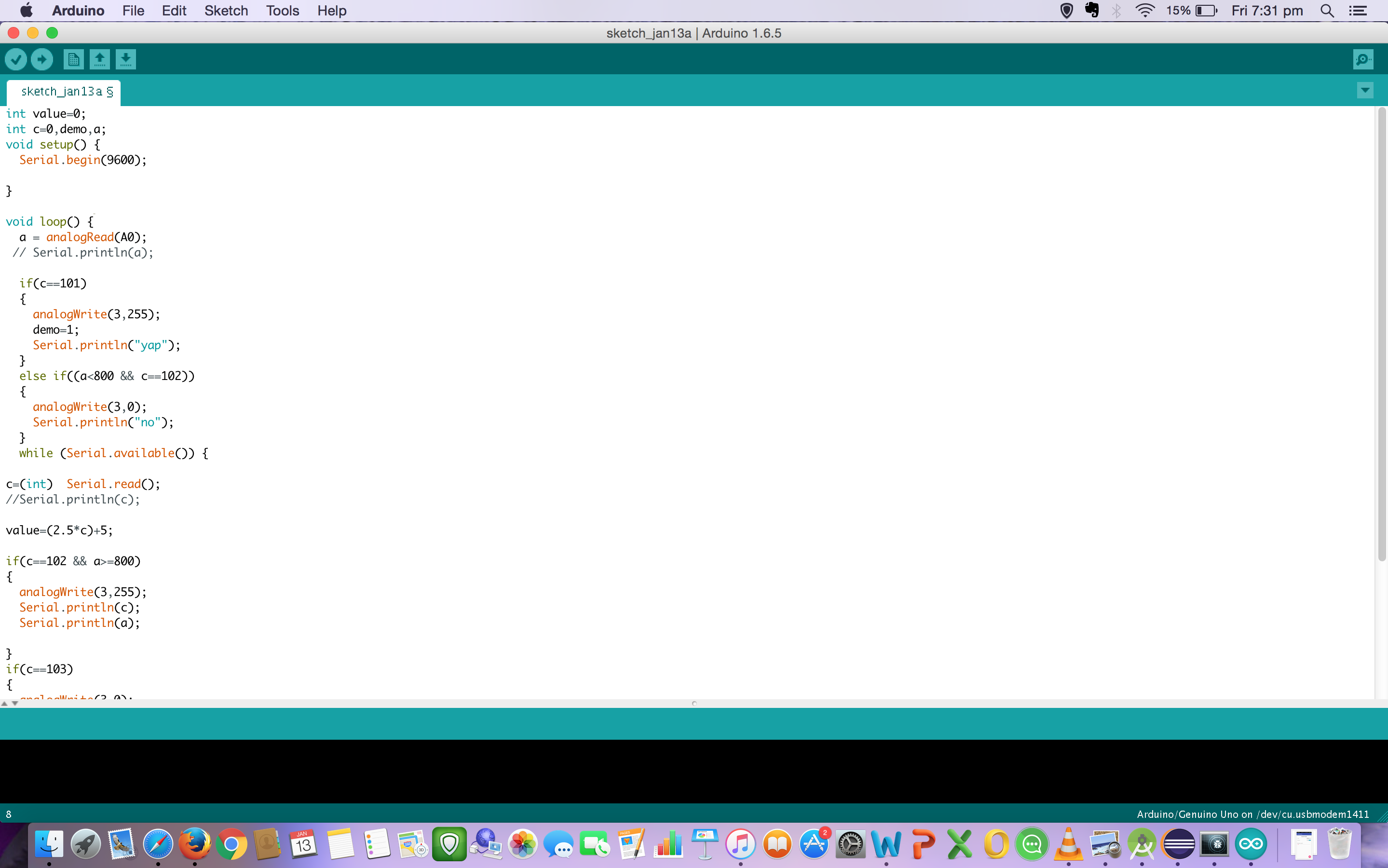
Task: Click the Fri 7:31 pm clock
Action: click(x=1267, y=10)
